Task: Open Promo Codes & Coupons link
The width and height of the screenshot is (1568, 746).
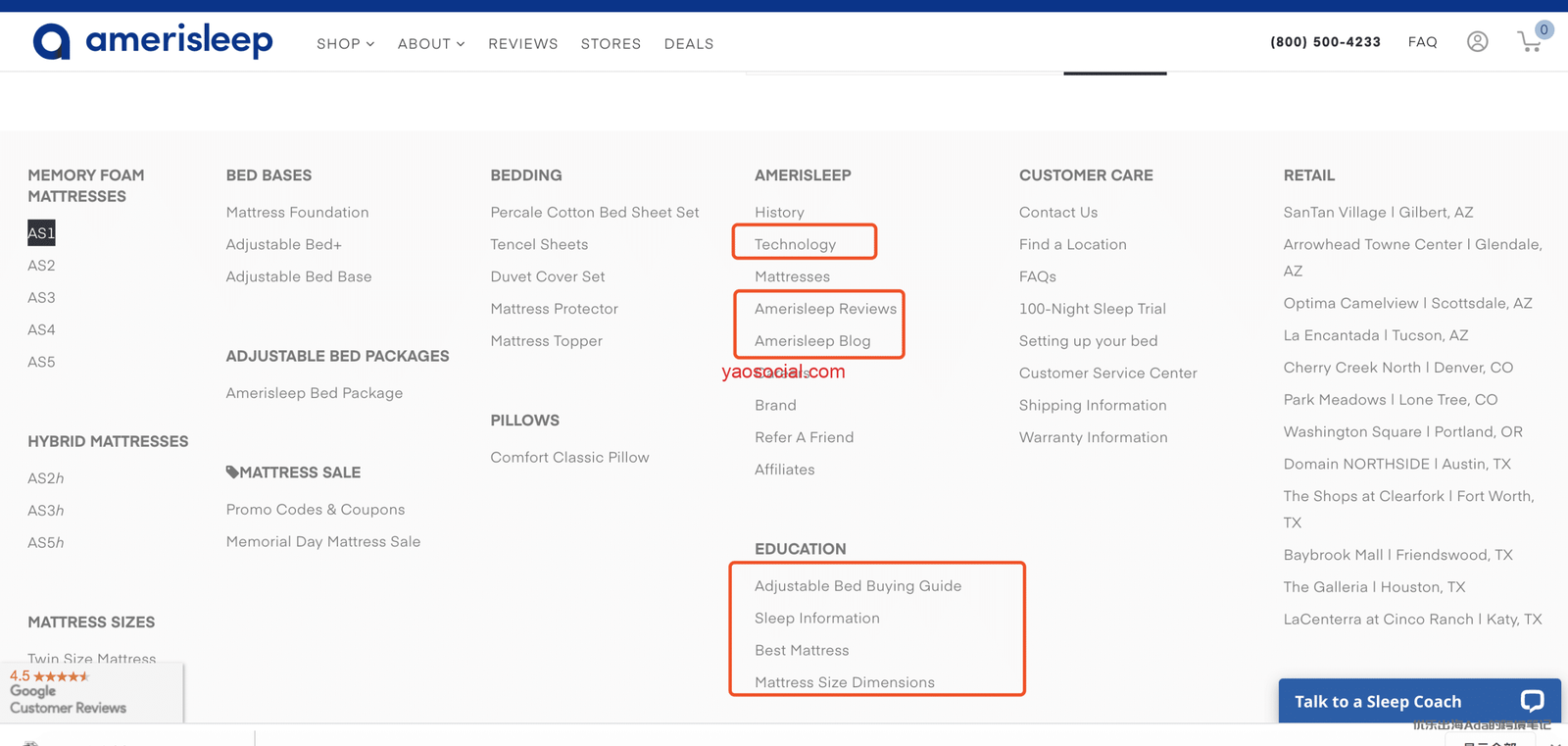Action: tap(315, 510)
